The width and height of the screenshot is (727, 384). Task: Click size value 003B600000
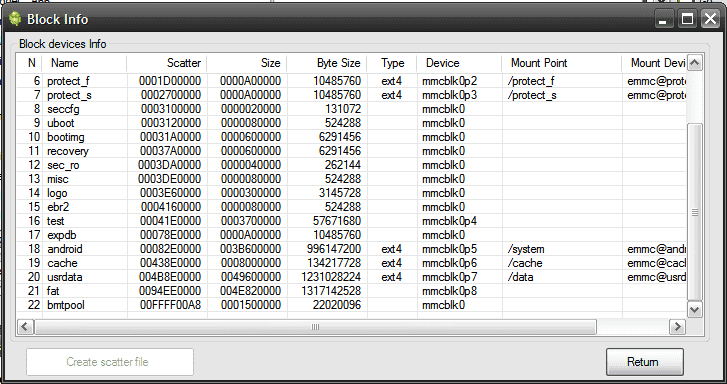click(x=250, y=249)
